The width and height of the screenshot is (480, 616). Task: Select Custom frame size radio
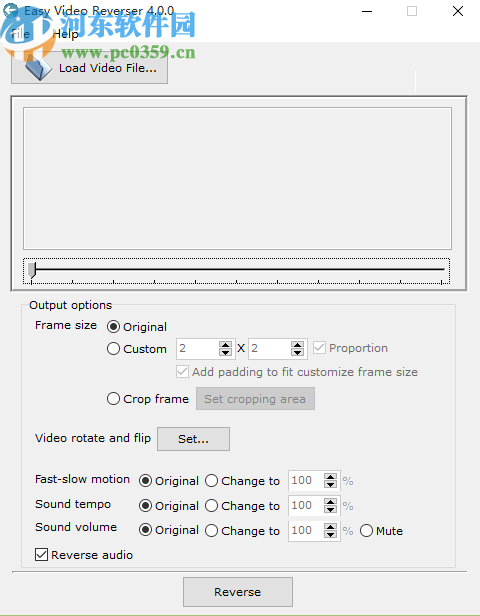click(137, 349)
